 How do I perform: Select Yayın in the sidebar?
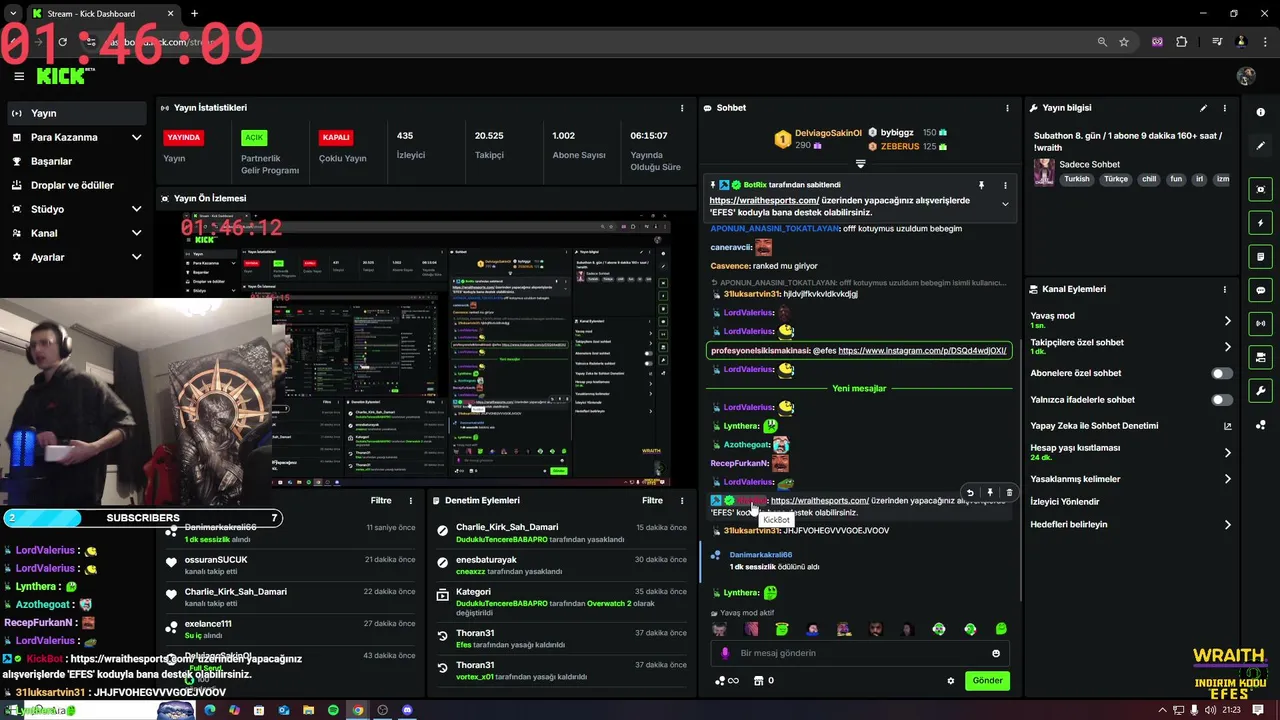[76, 113]
